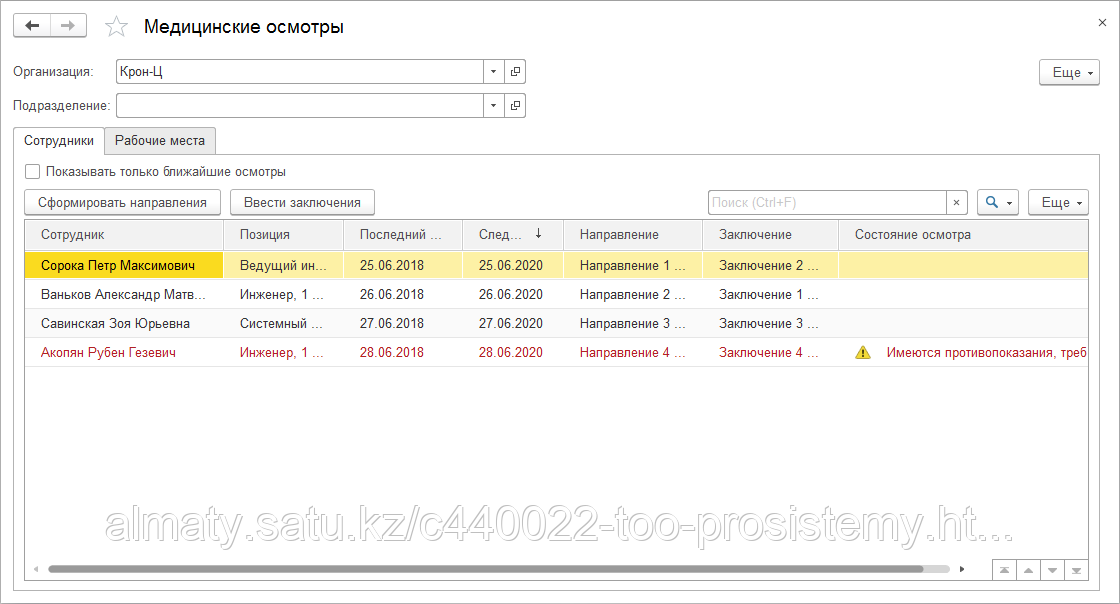Open the Еще menu in the top right
This screenshot has height=604, width=1120.
pyautogui.click(x=1069, y=73)
